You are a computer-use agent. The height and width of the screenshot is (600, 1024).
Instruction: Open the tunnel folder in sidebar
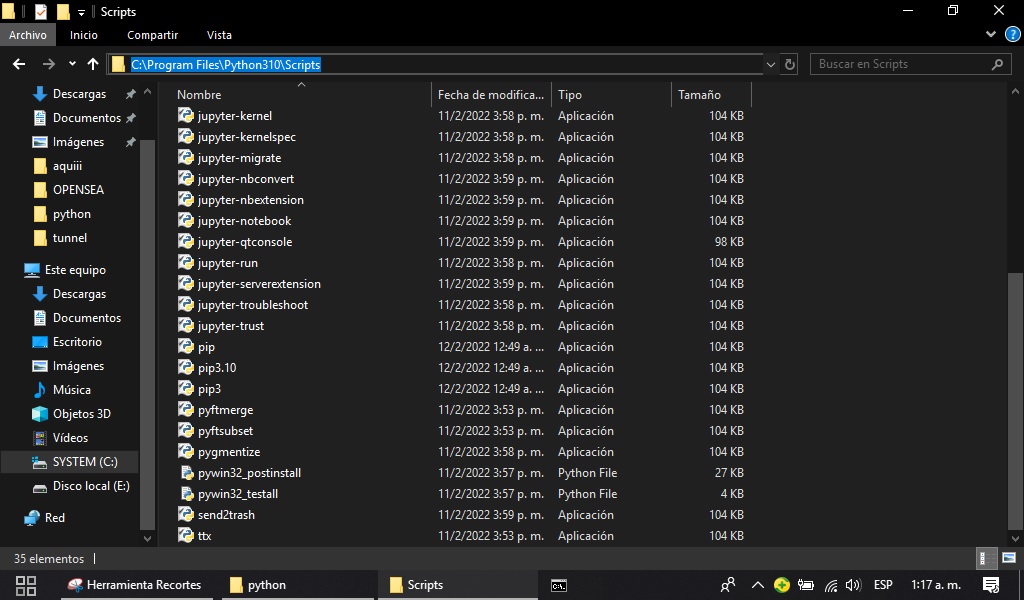tap(70, 238)
